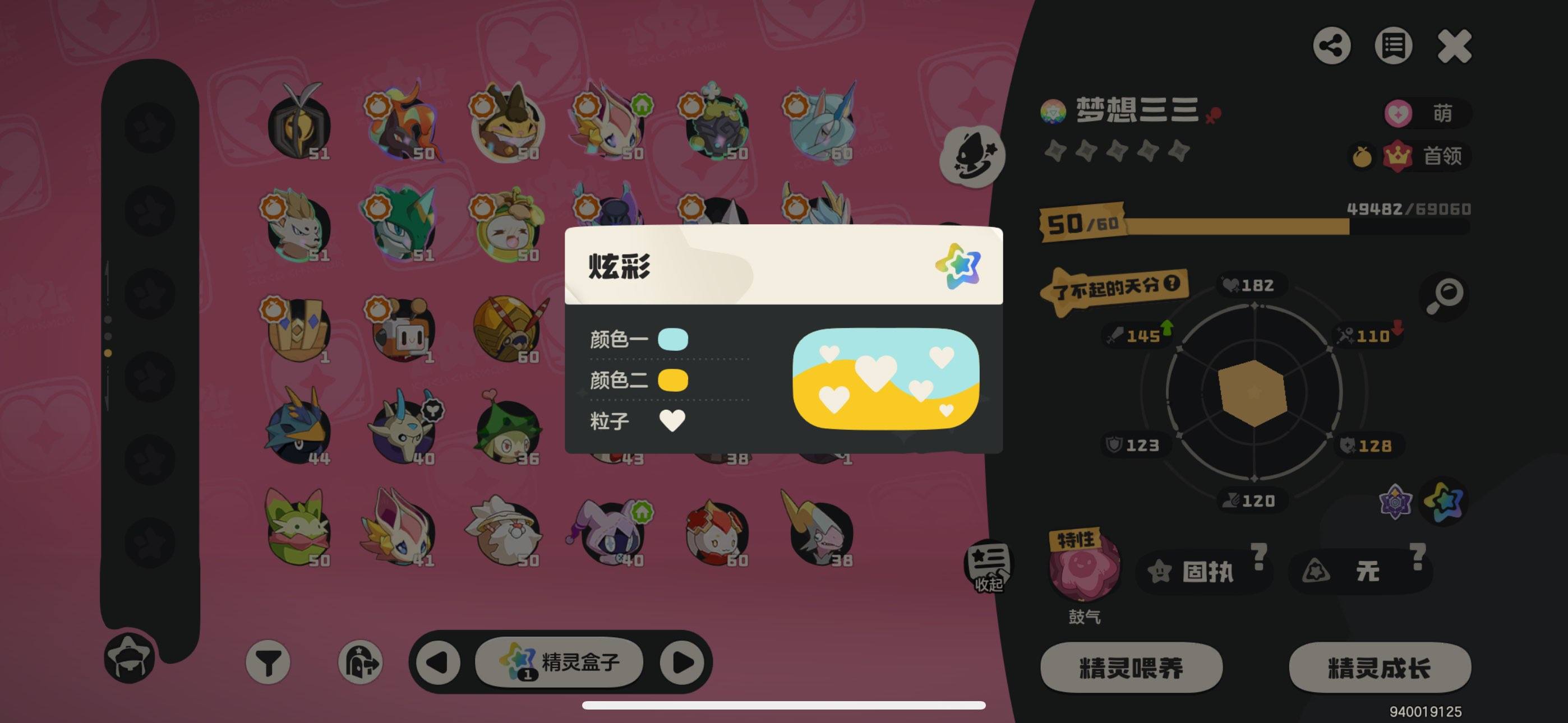Screen dimensions: 1568x723
Task: Select the level 60 golden beetle spirit
Action: (506, 329)
